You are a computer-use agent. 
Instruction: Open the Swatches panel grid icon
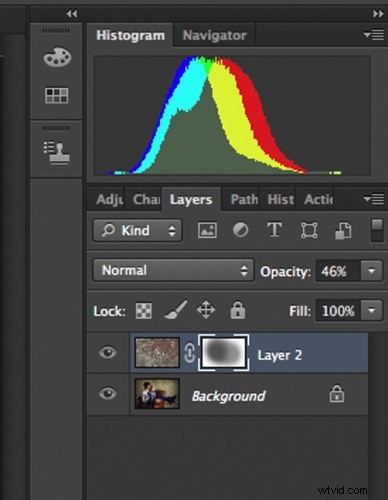tap(57, 96)
